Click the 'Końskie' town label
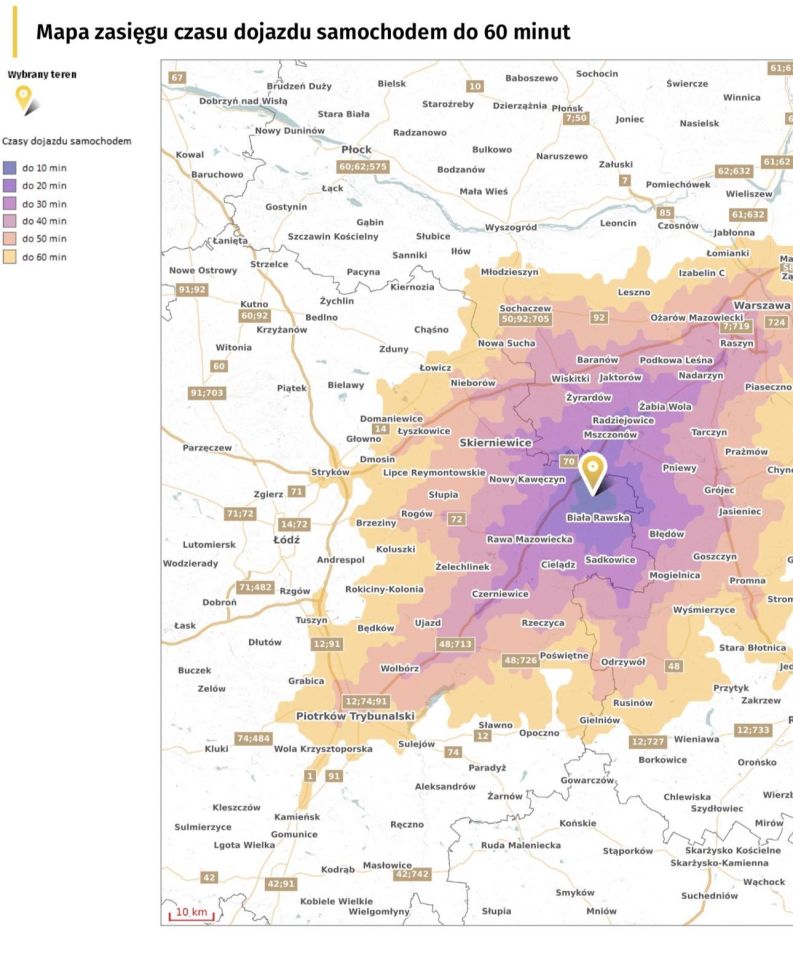Screen dimensions: 793x960 click(577, 823)
